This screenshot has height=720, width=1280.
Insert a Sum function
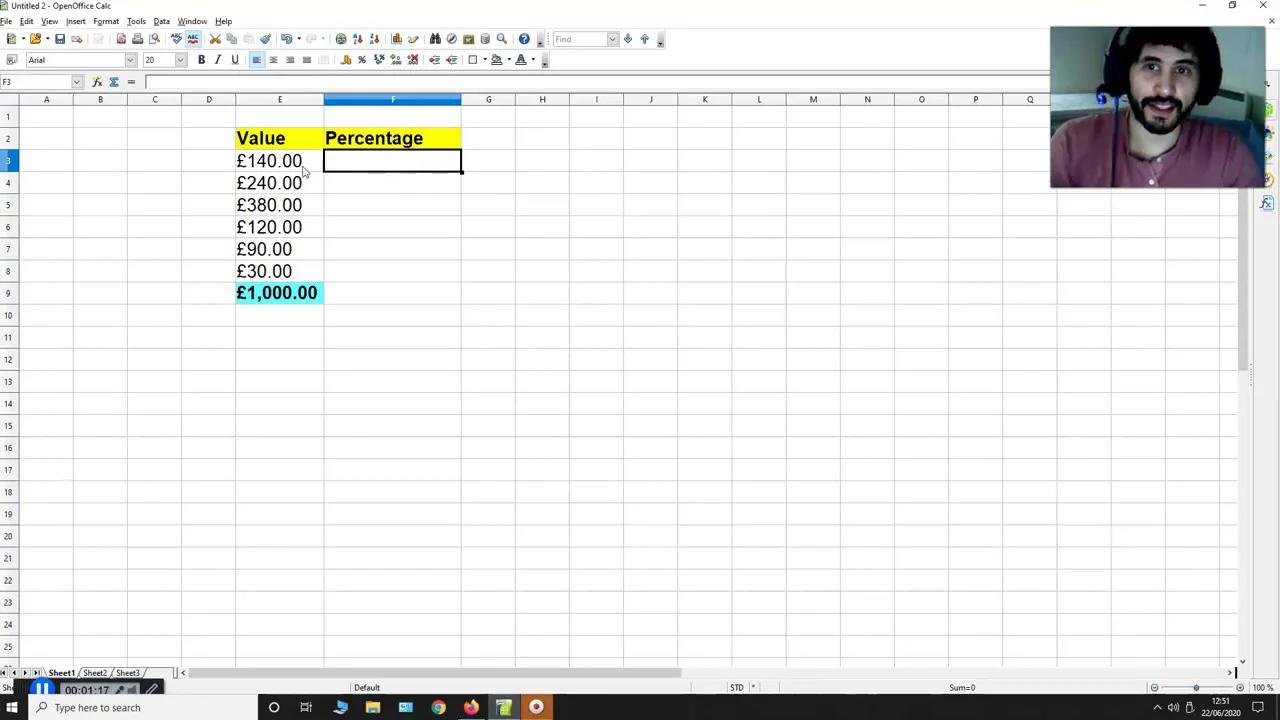point(113,82)
